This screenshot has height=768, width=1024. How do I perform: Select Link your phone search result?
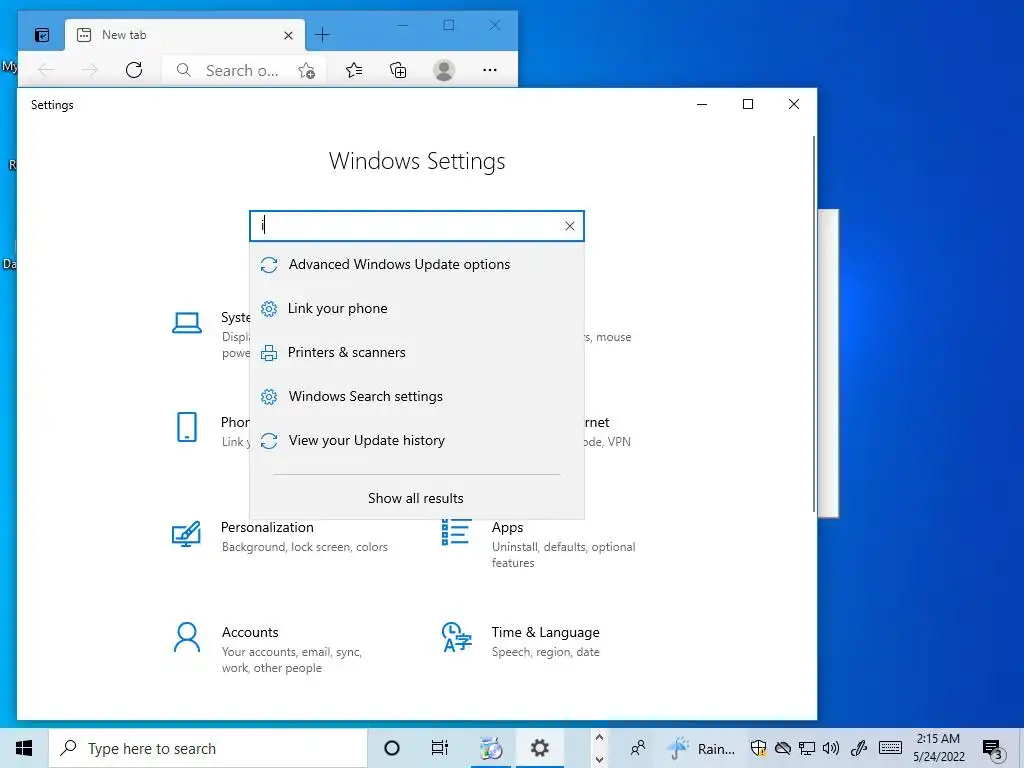[x=417, y=308]
